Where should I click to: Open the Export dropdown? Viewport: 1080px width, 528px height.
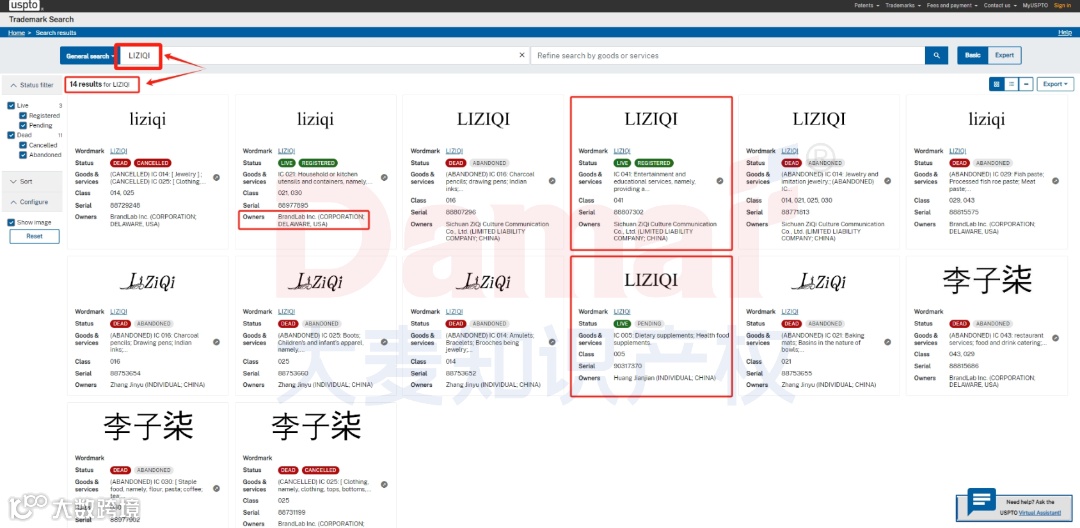point(1055,84)
